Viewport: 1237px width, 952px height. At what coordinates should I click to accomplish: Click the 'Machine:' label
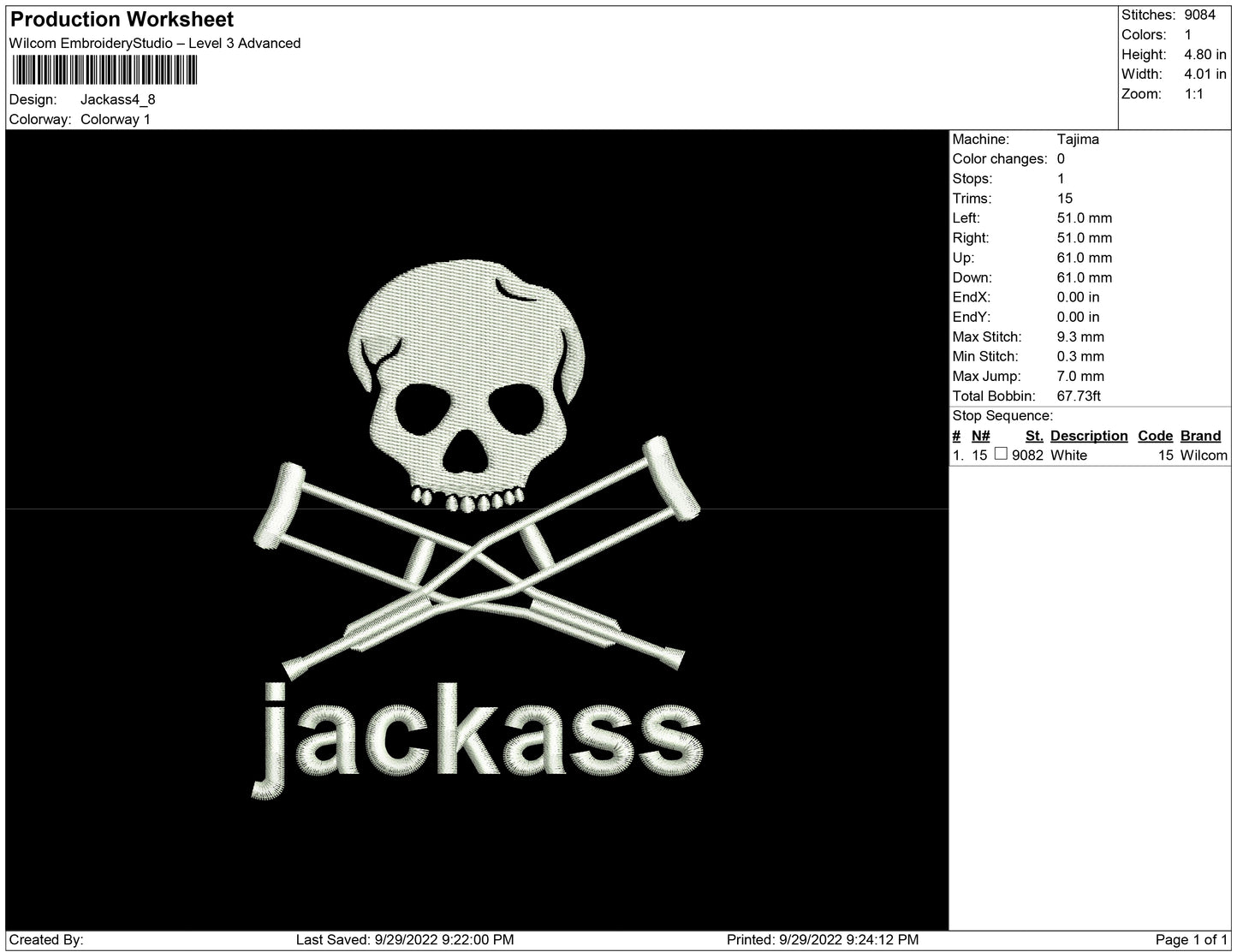tap(981, 139)
